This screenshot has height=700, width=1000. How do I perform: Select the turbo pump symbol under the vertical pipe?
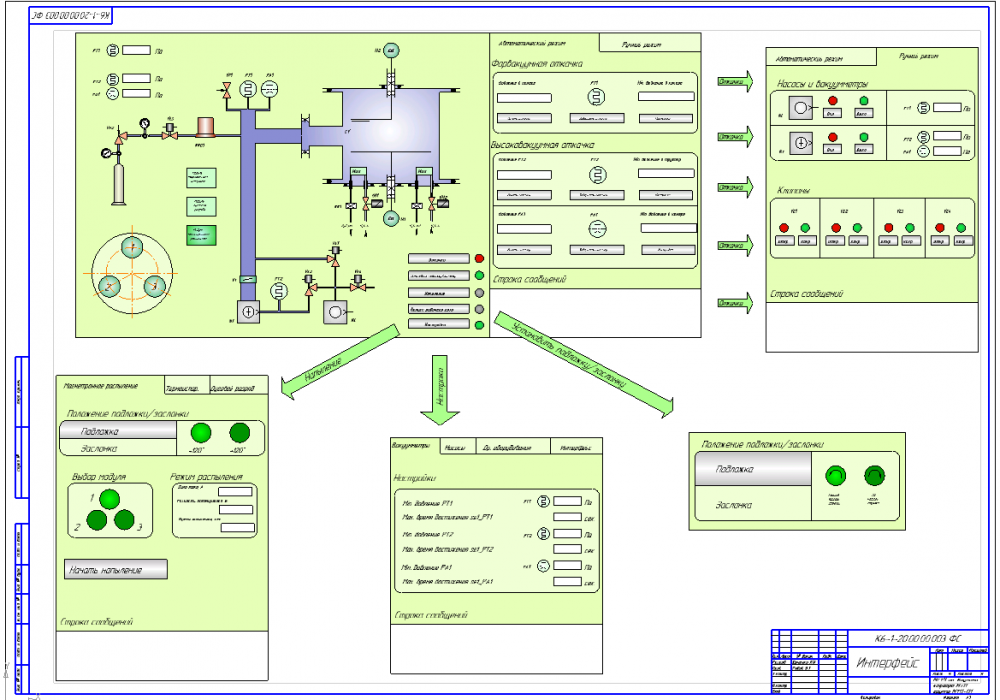[x=248, y=311]
